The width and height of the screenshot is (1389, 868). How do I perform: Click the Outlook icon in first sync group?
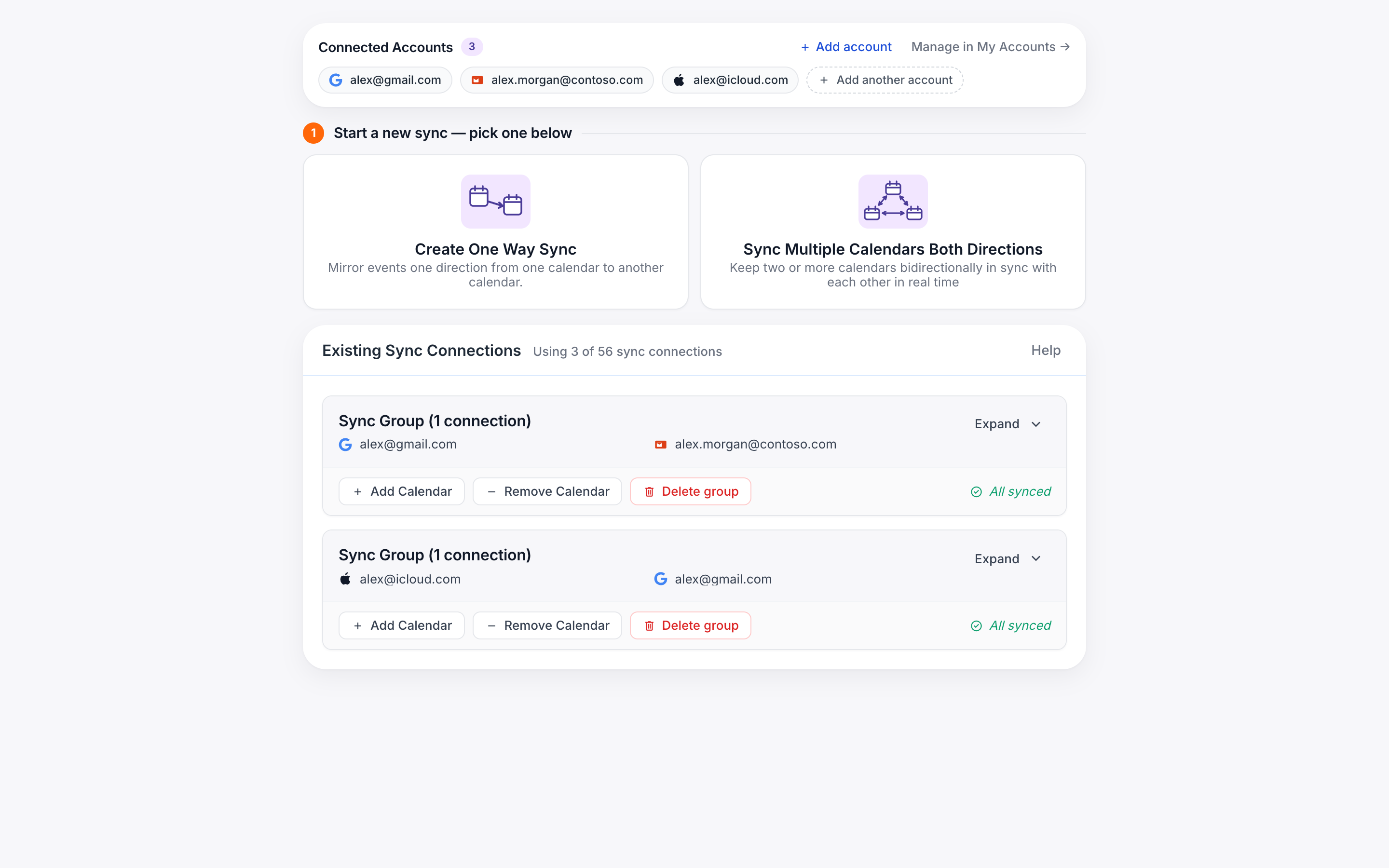coord(661,444)
